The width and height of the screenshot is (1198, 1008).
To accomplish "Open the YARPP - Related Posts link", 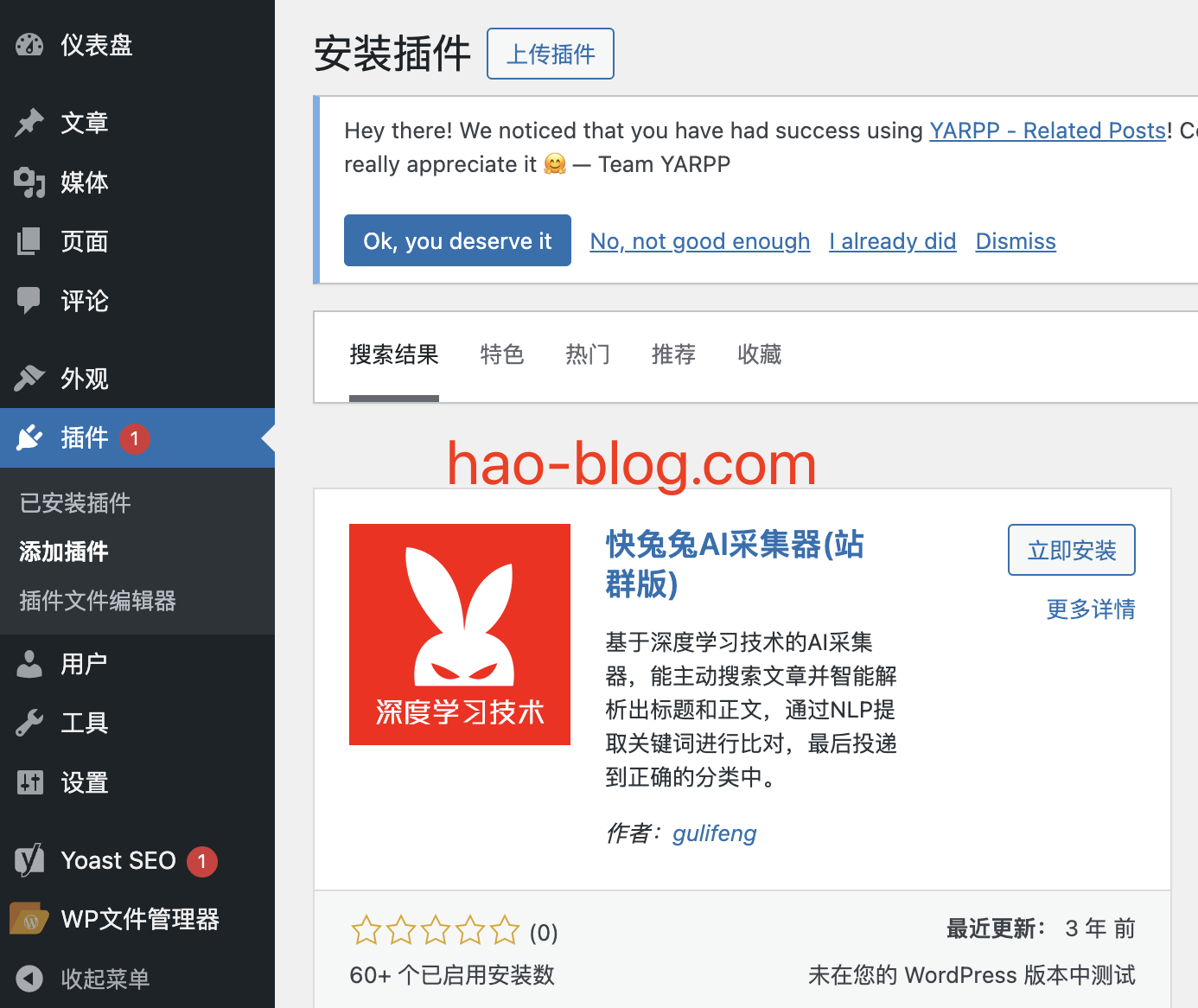I will [1048, 131].
